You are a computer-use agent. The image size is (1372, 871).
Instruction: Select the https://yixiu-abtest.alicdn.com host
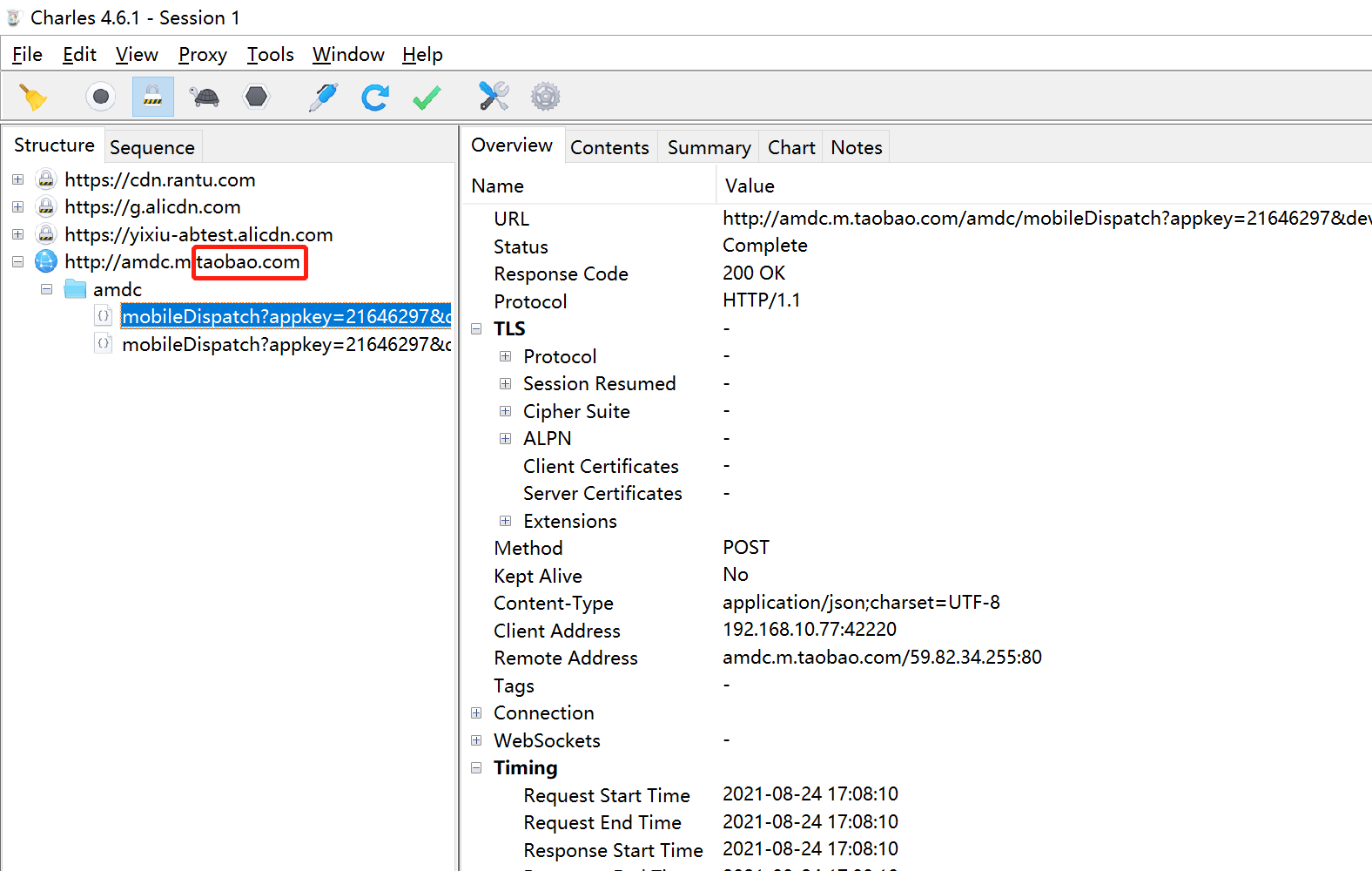(198, 234)
